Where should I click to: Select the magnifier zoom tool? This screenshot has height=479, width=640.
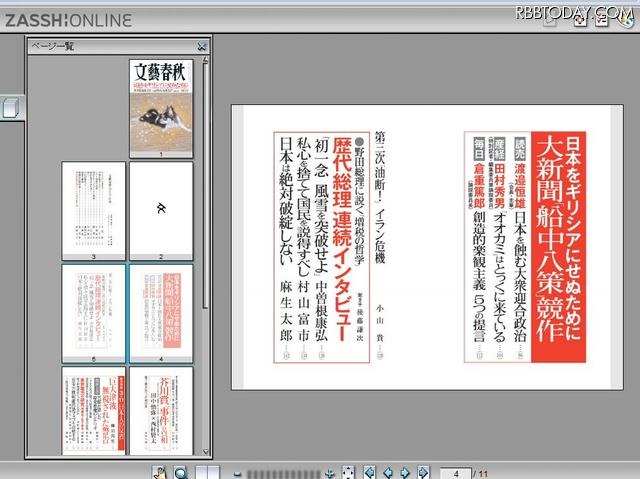tap(181, 471)
